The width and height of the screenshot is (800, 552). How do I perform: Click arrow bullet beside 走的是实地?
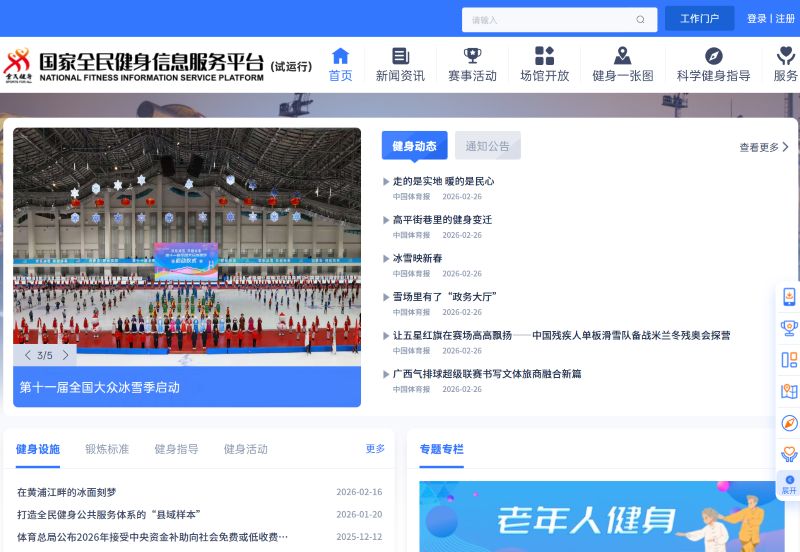pyautogui.click(x=386, y=182)
